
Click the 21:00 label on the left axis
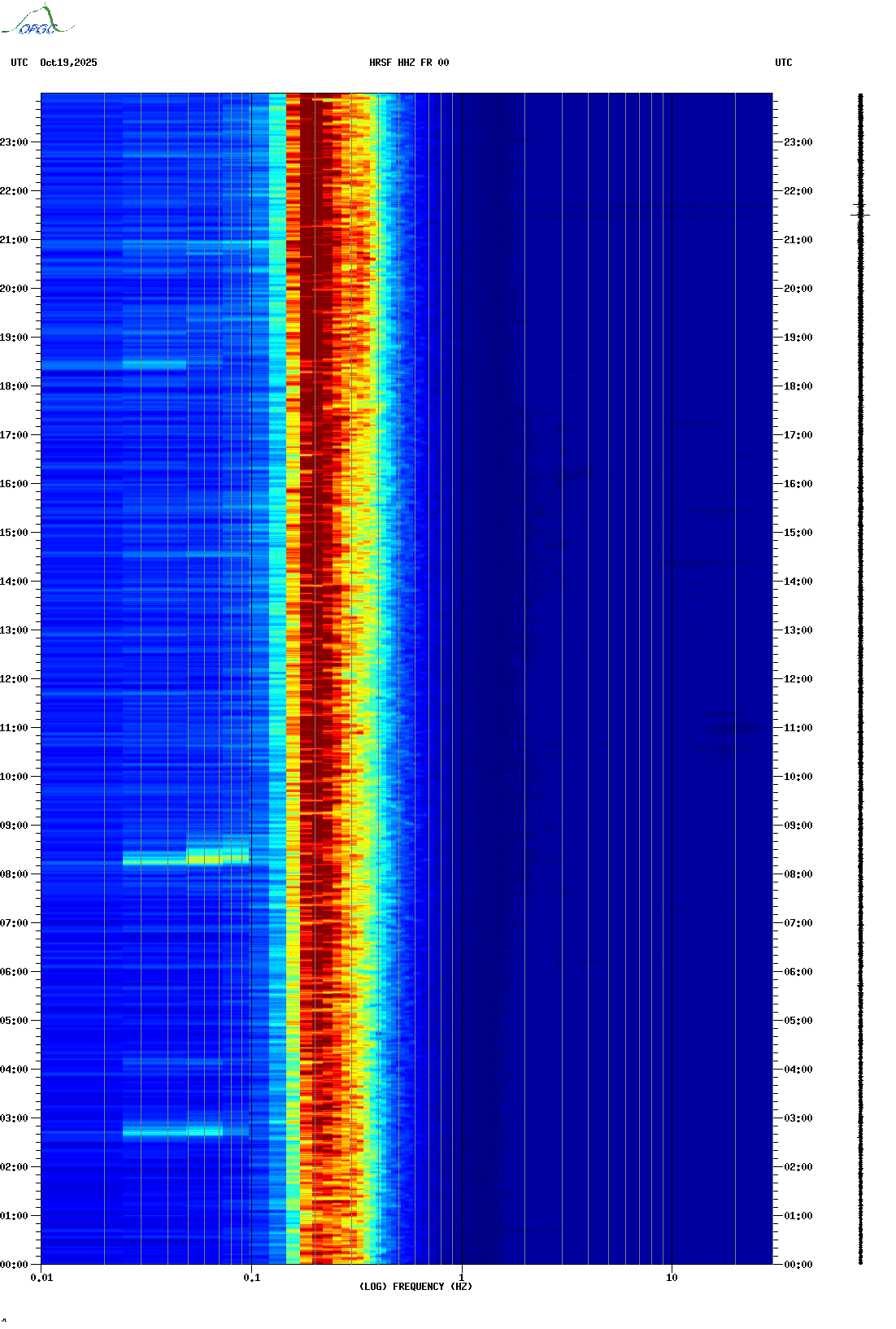14,240
